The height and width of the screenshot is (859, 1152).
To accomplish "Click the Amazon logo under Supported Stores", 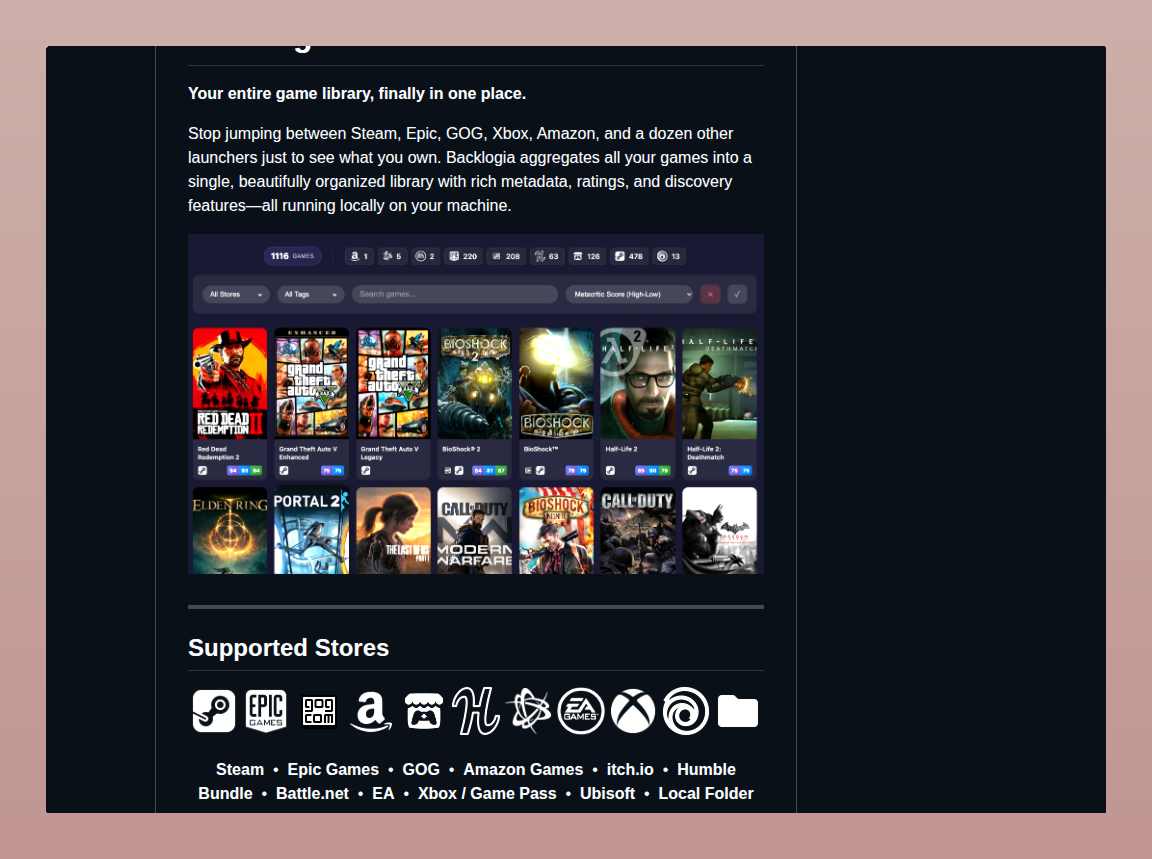I will [x=371, y=711].
